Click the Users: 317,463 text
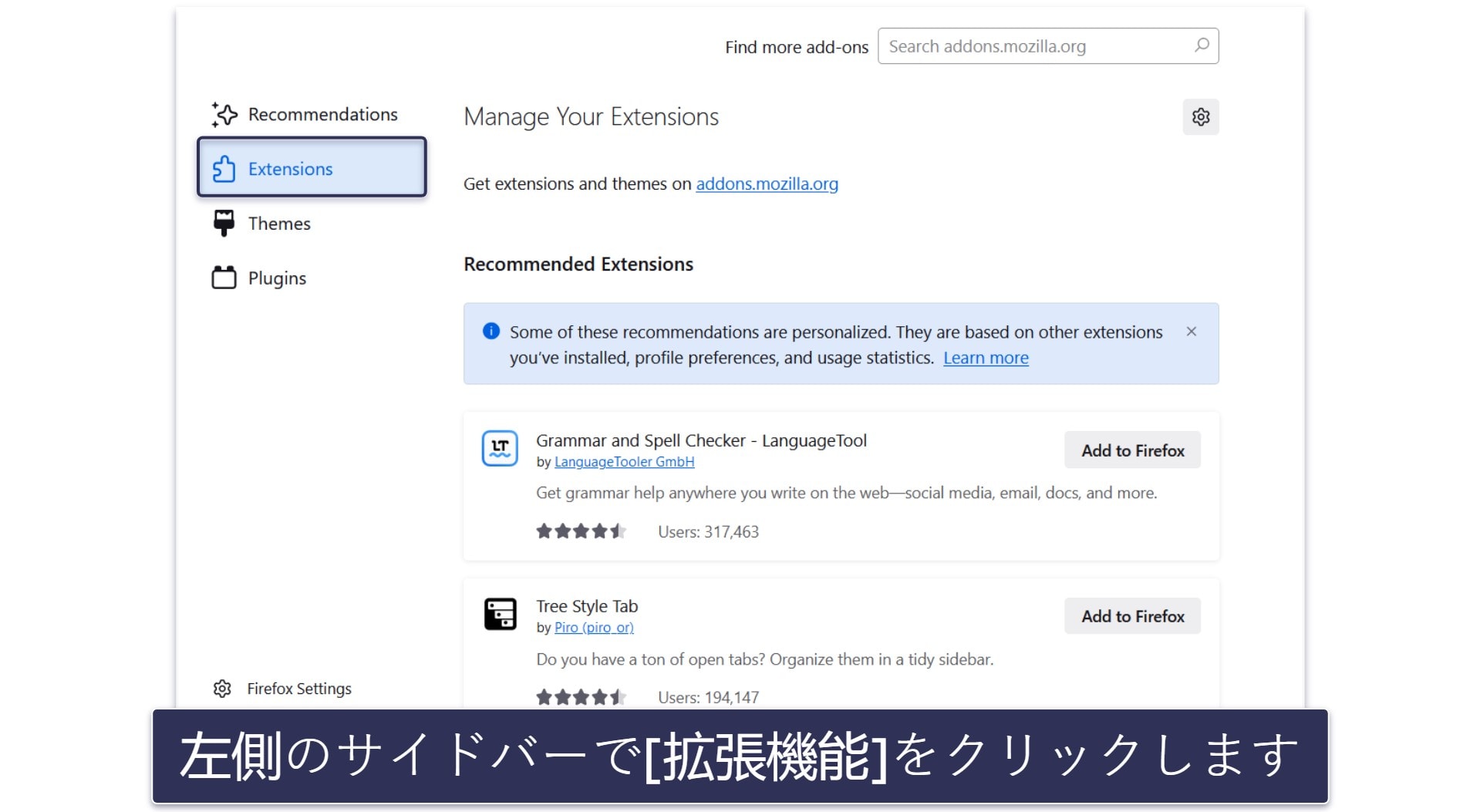The width and height of the screenshot is (1480, 812). tap(708, 531)
